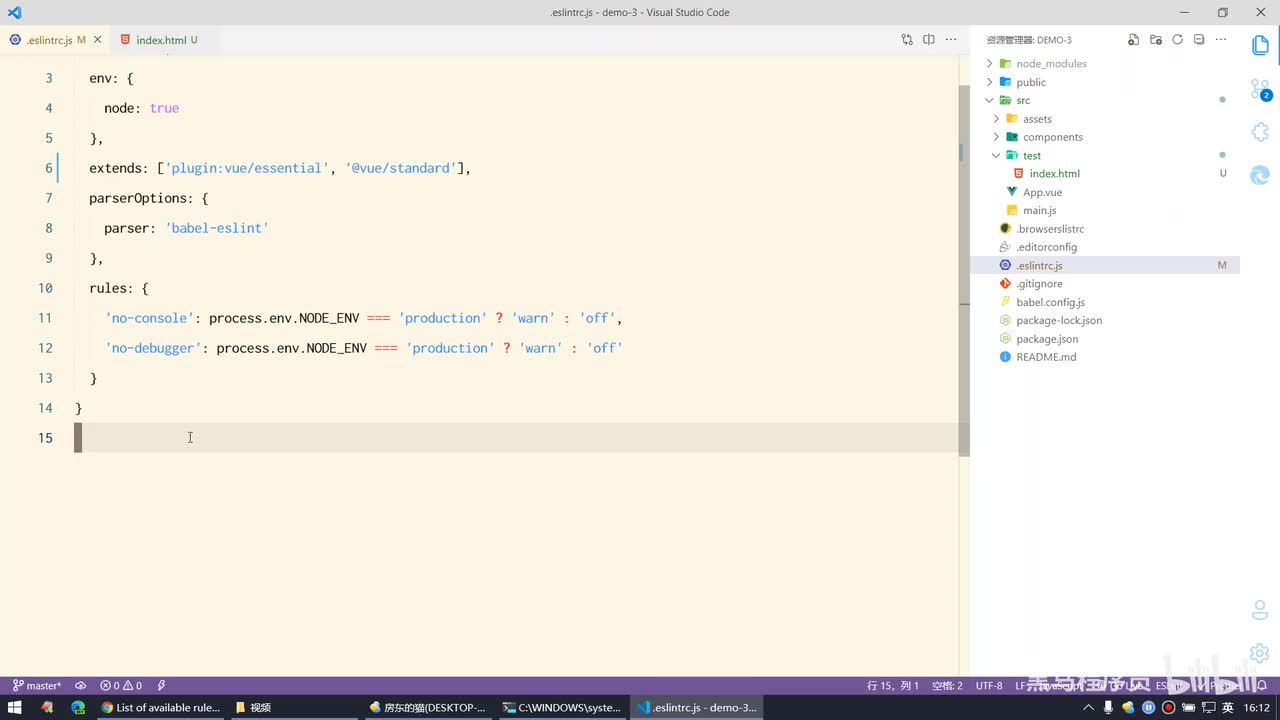Show hidden system tray icons
The width and height of the screenshot is (1280, 720).
(1089, 707)
